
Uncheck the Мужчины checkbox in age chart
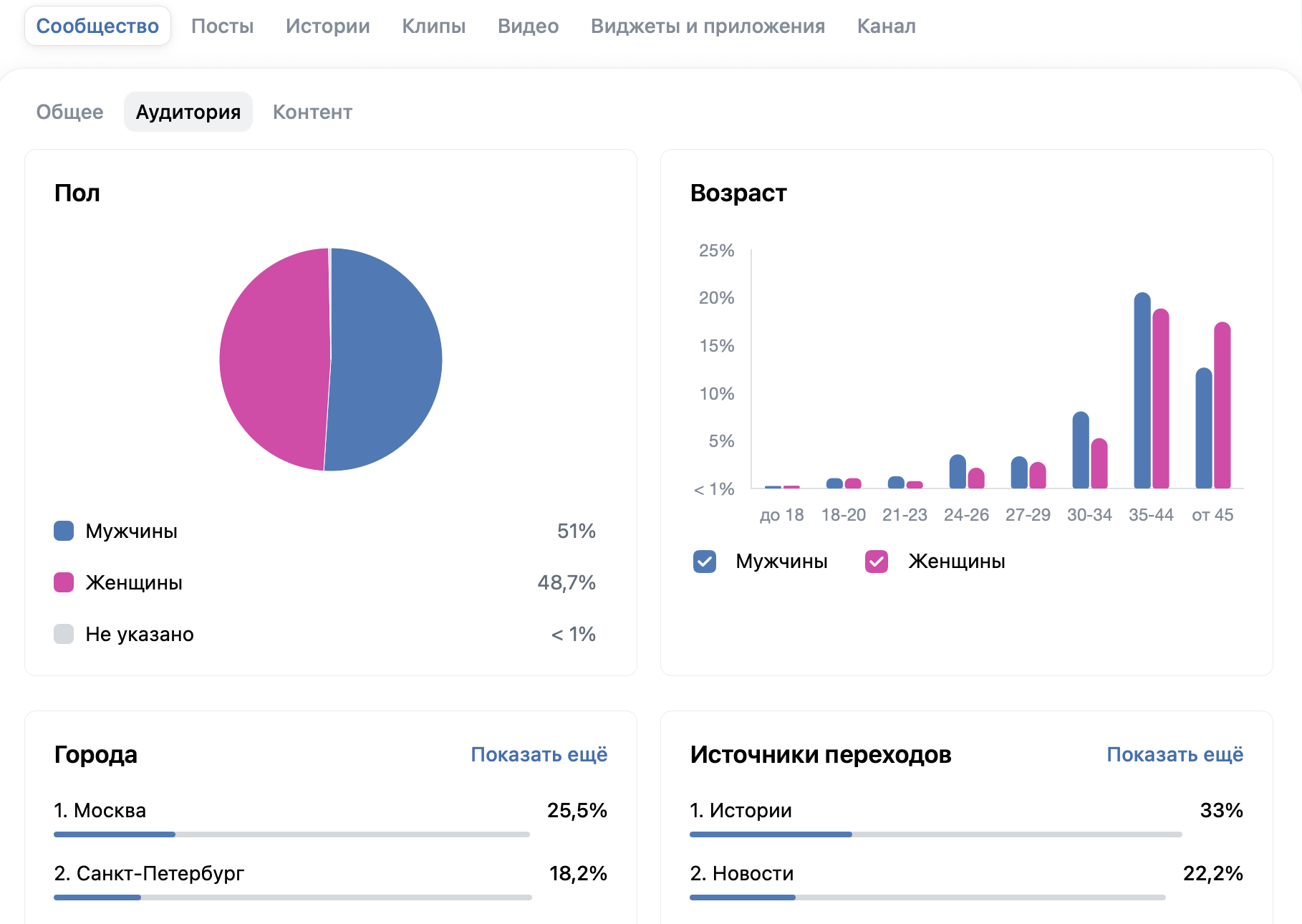click(x=705, y=562)
